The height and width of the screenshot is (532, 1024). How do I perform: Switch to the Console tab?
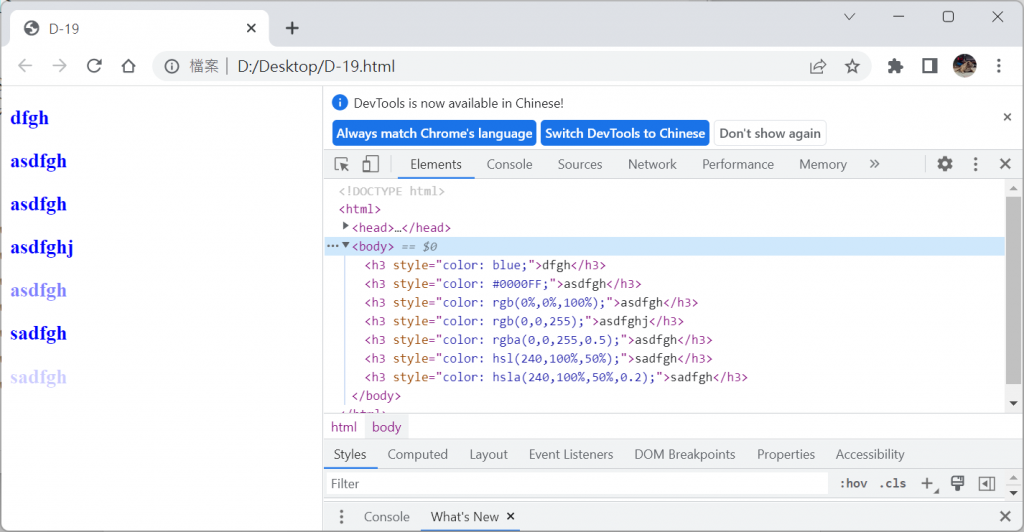[x=509, y=164]
